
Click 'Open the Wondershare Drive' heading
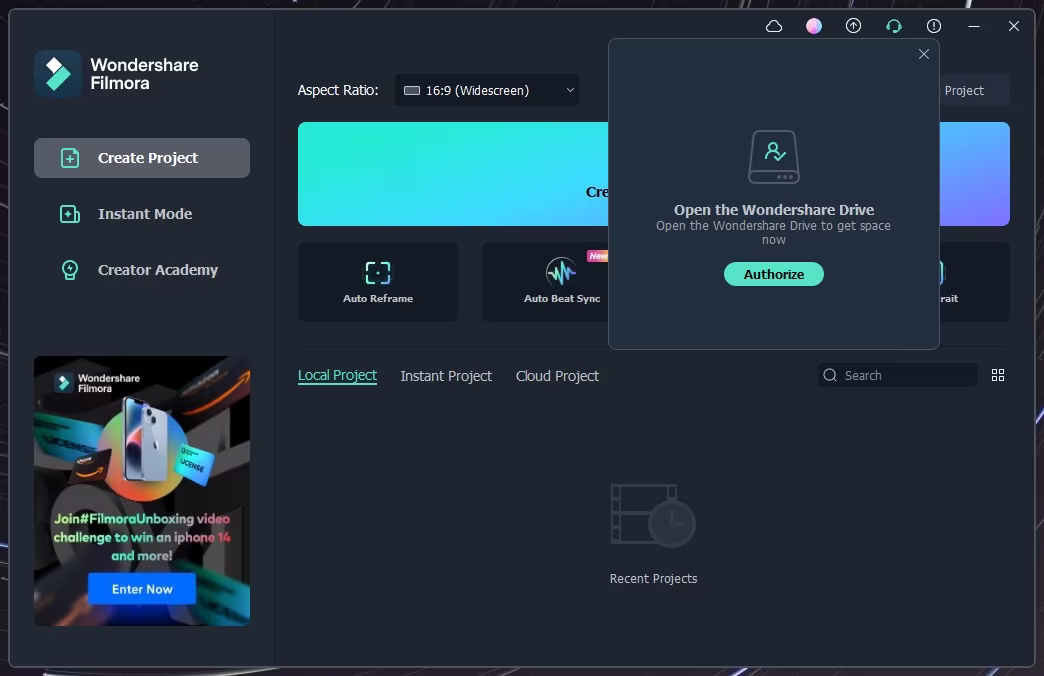point(774,210)
